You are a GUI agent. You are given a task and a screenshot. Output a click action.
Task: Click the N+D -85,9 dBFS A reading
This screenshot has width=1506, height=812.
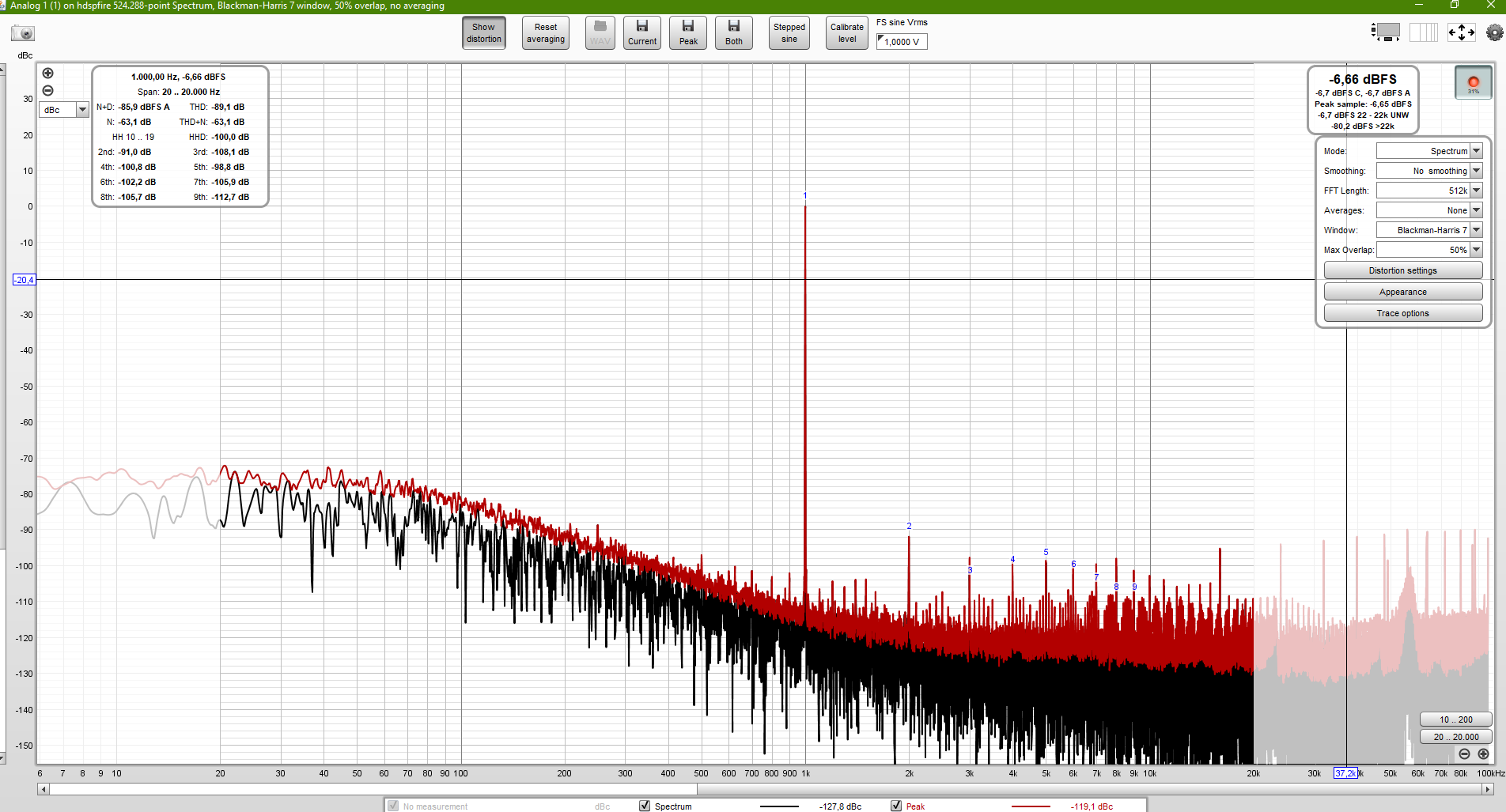(x=133, y=107)
